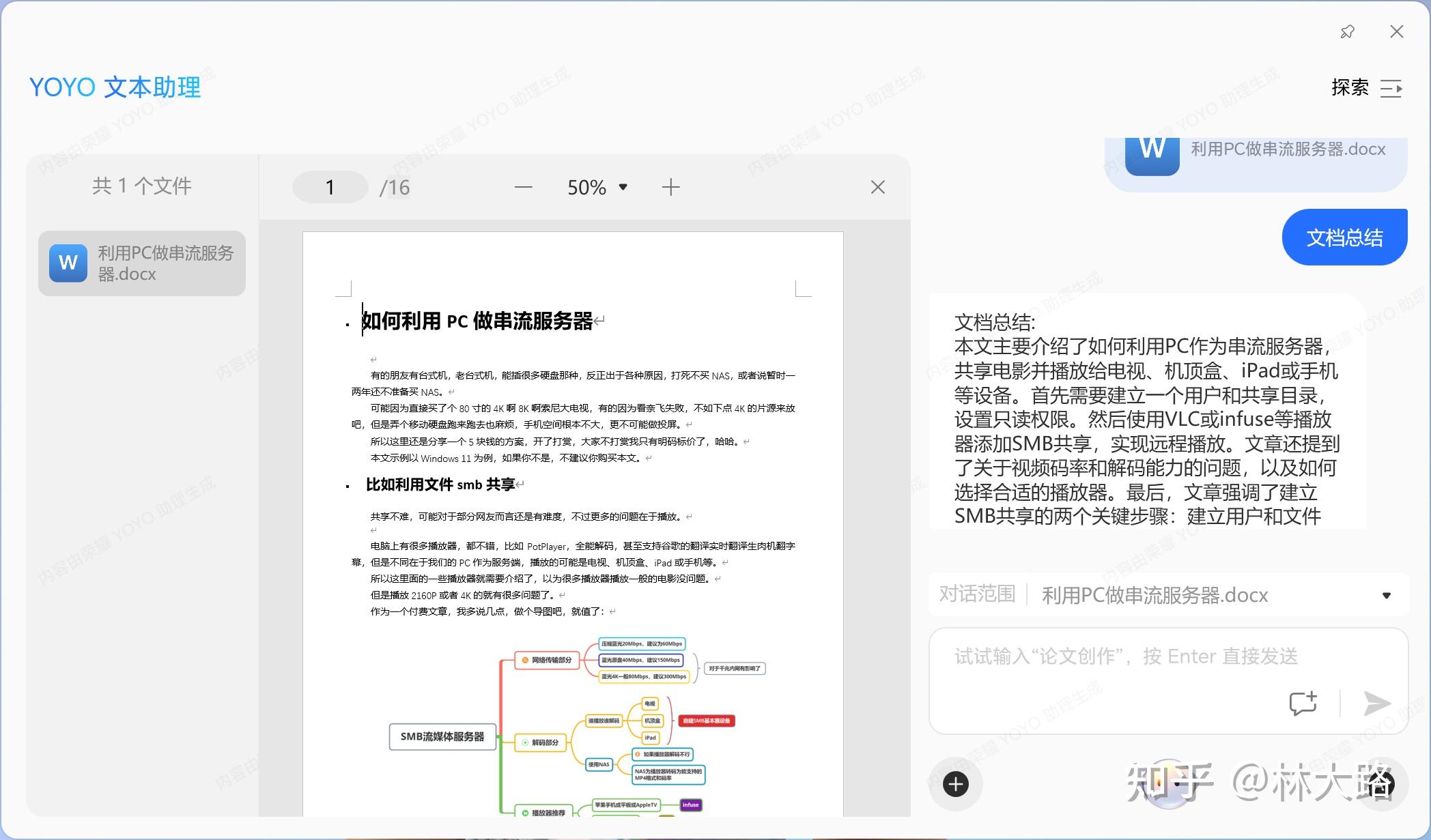Click the 解码部分 mind map node

(x=541, y=742)
